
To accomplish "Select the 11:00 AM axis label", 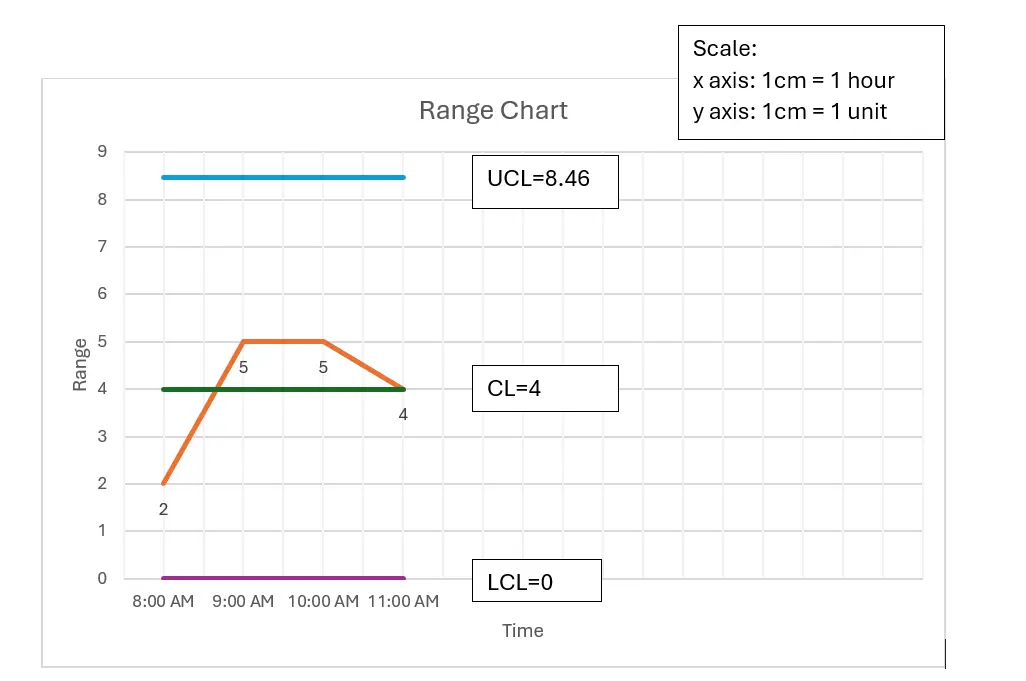I will 403,602.
